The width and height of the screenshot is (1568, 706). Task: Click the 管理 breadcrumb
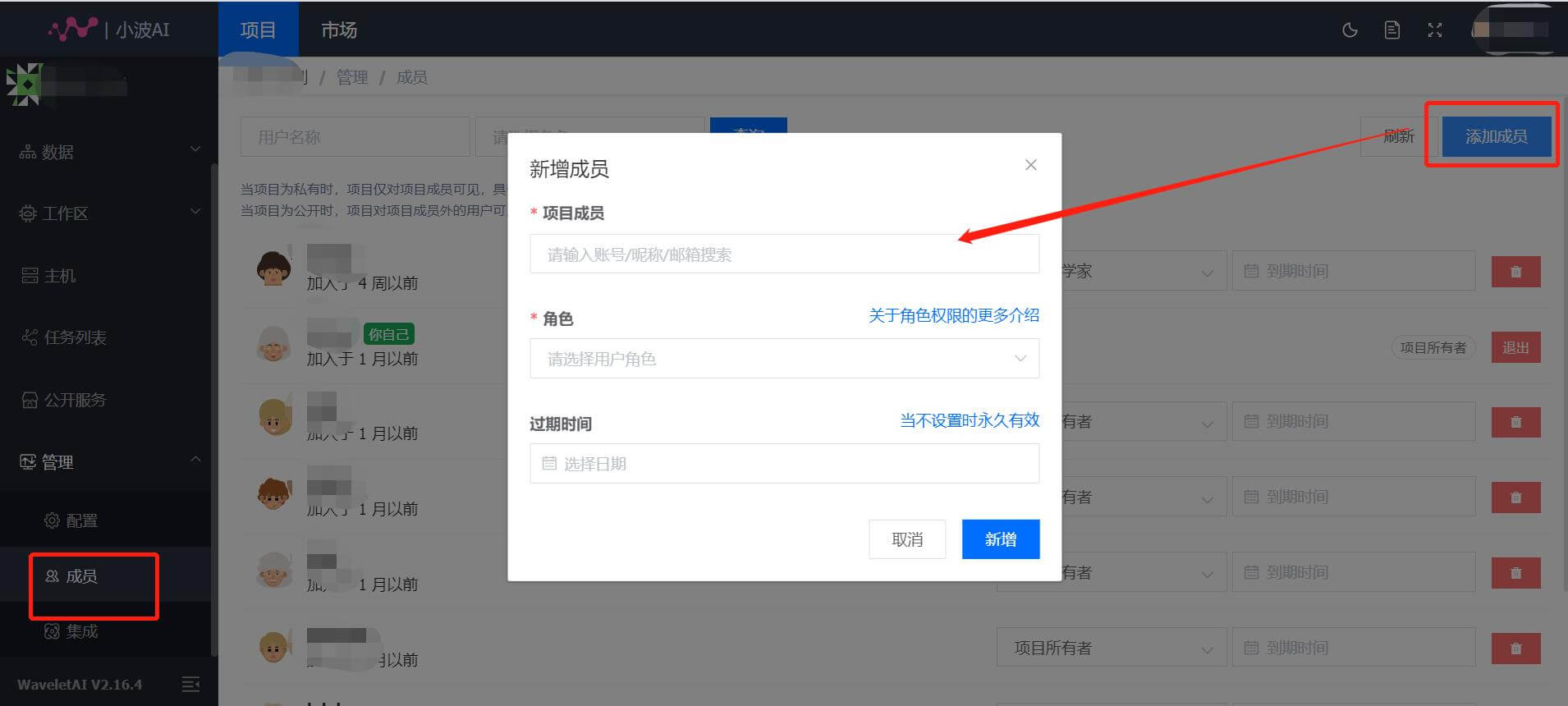click(x=352, y=77)
